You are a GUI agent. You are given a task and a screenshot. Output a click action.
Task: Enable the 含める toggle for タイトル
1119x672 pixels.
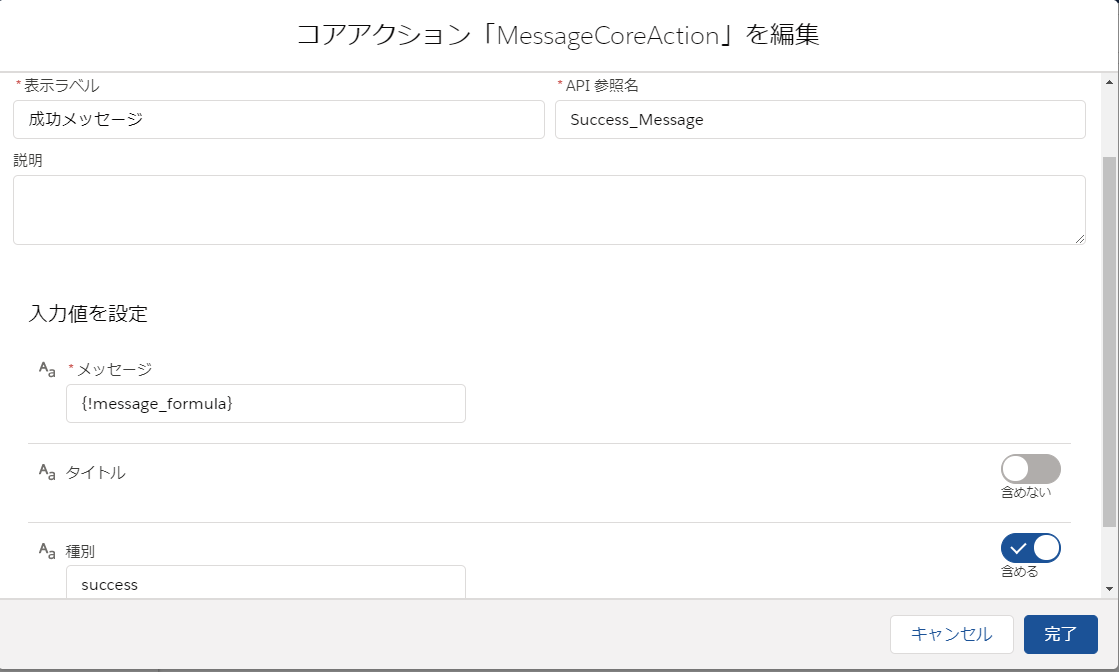coord(1031,467)
